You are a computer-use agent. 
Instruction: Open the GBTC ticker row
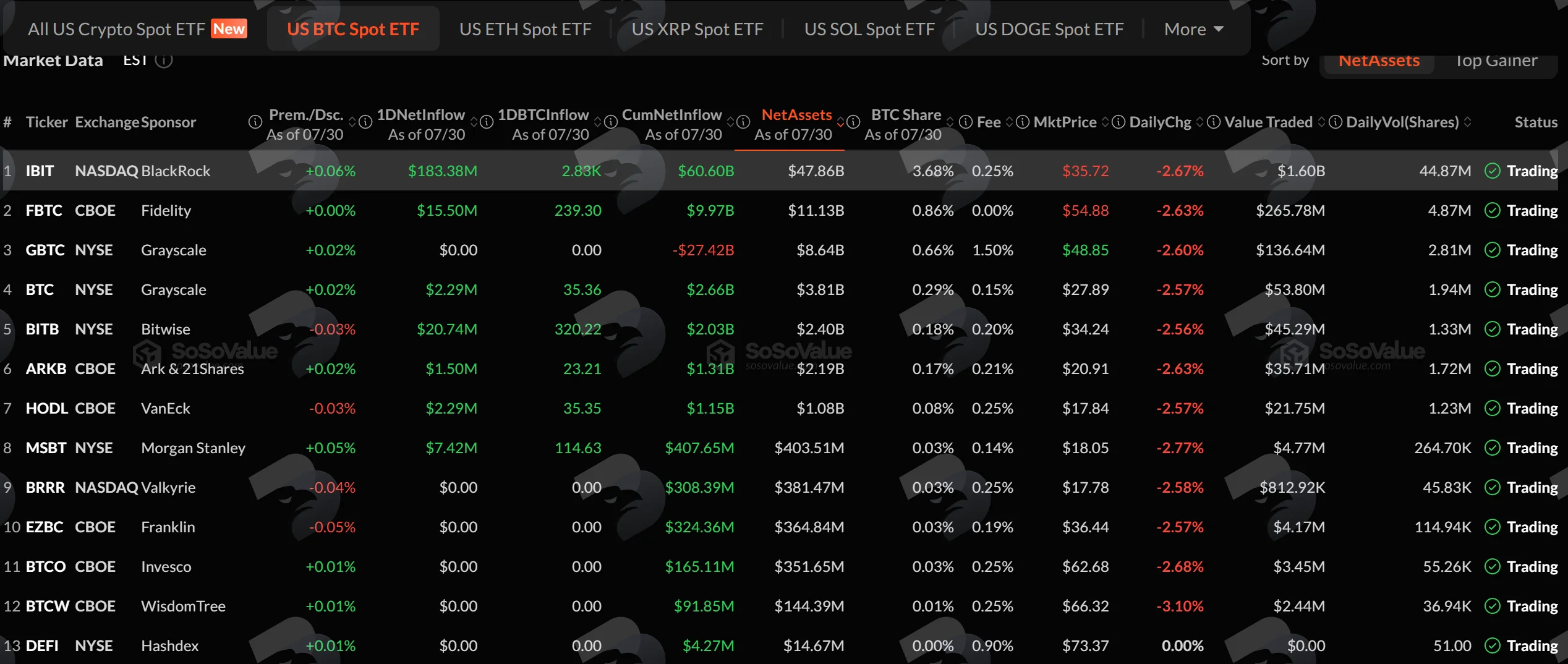45,250
